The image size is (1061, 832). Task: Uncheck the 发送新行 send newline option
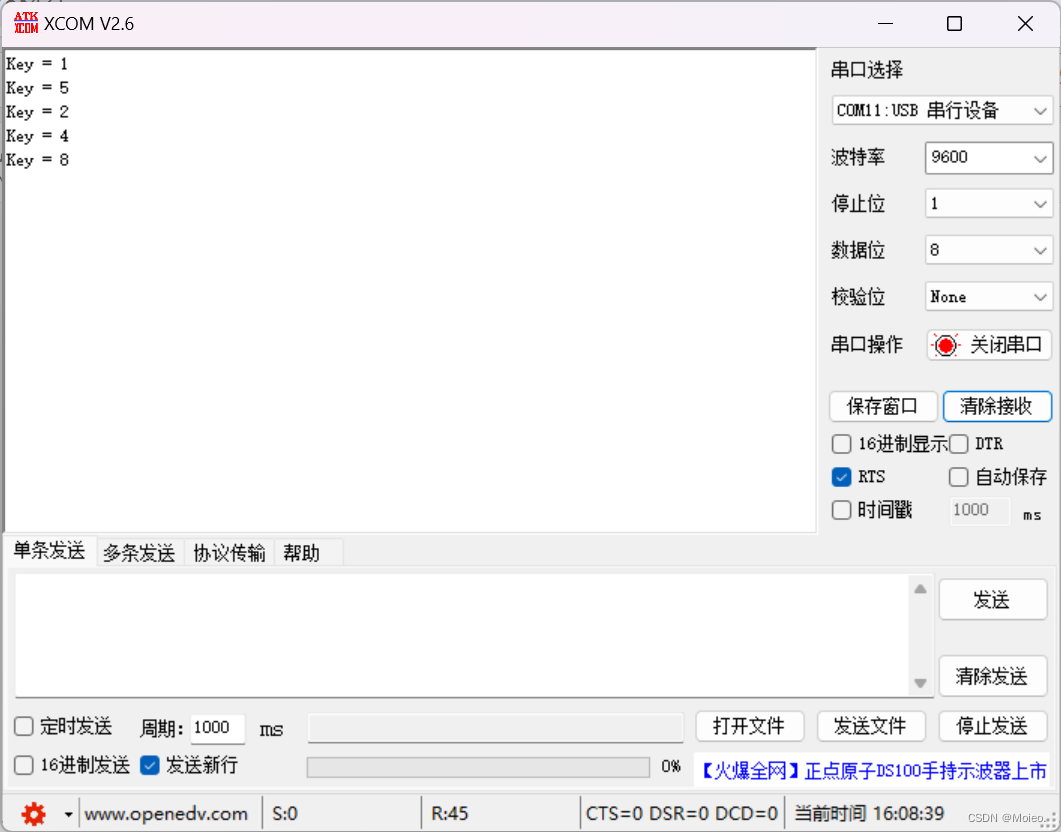(x=150, y=765)
